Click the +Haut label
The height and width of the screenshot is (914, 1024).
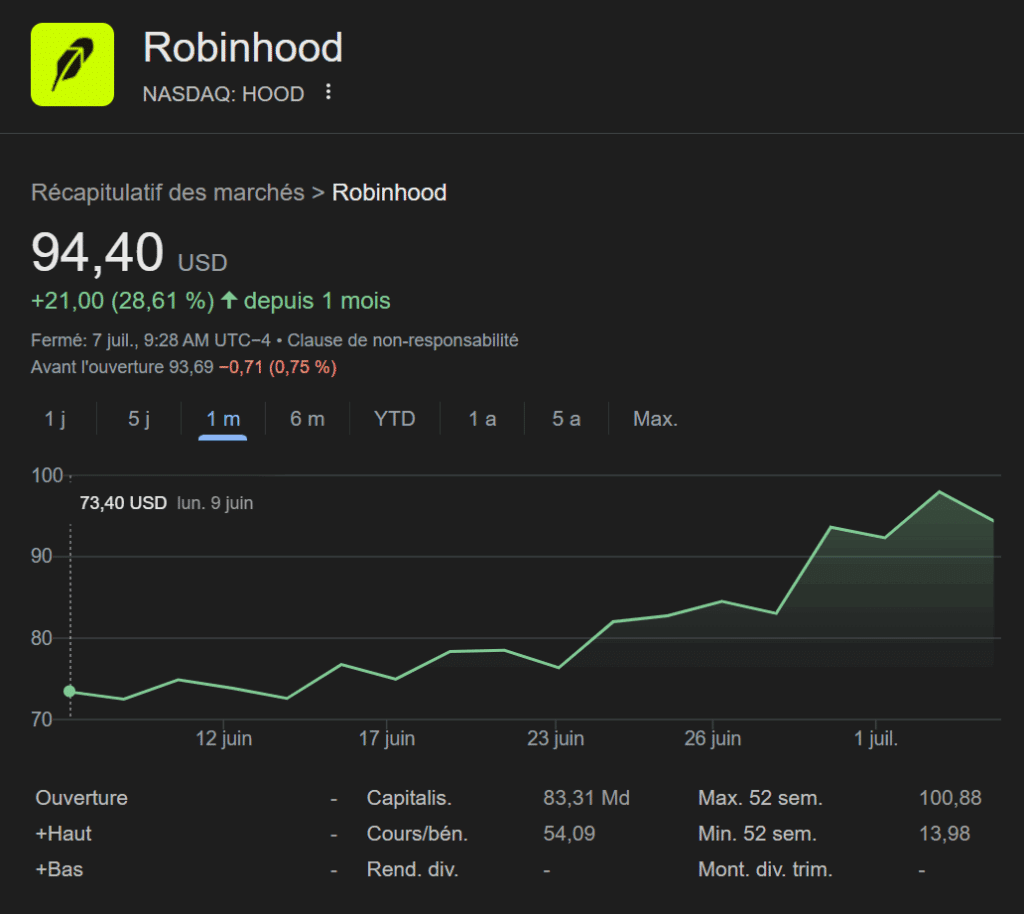pyautogui.click(x=63, y=834)
